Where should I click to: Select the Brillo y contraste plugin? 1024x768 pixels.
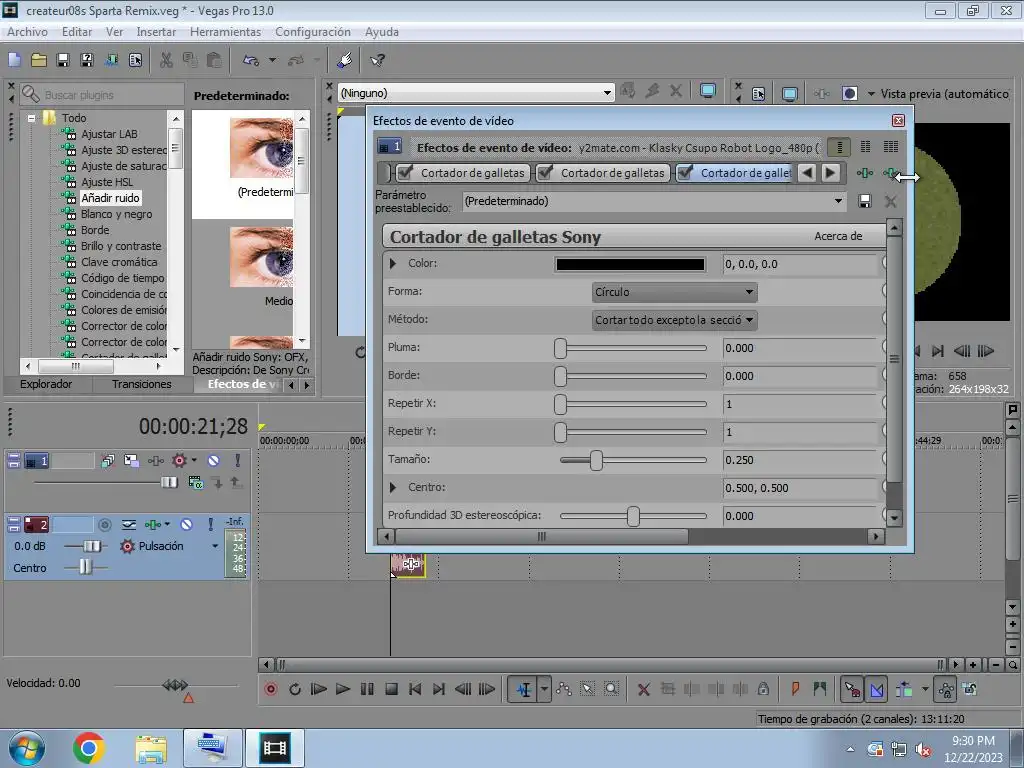coord(121,246)
